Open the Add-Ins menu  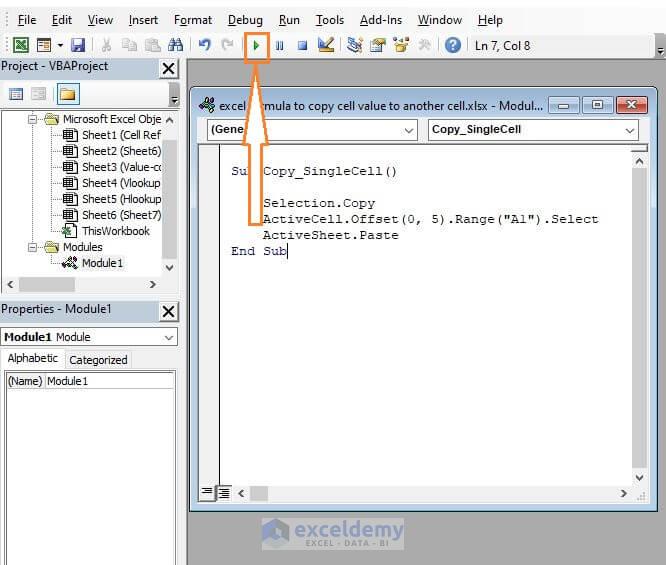[x=381, y=20]
